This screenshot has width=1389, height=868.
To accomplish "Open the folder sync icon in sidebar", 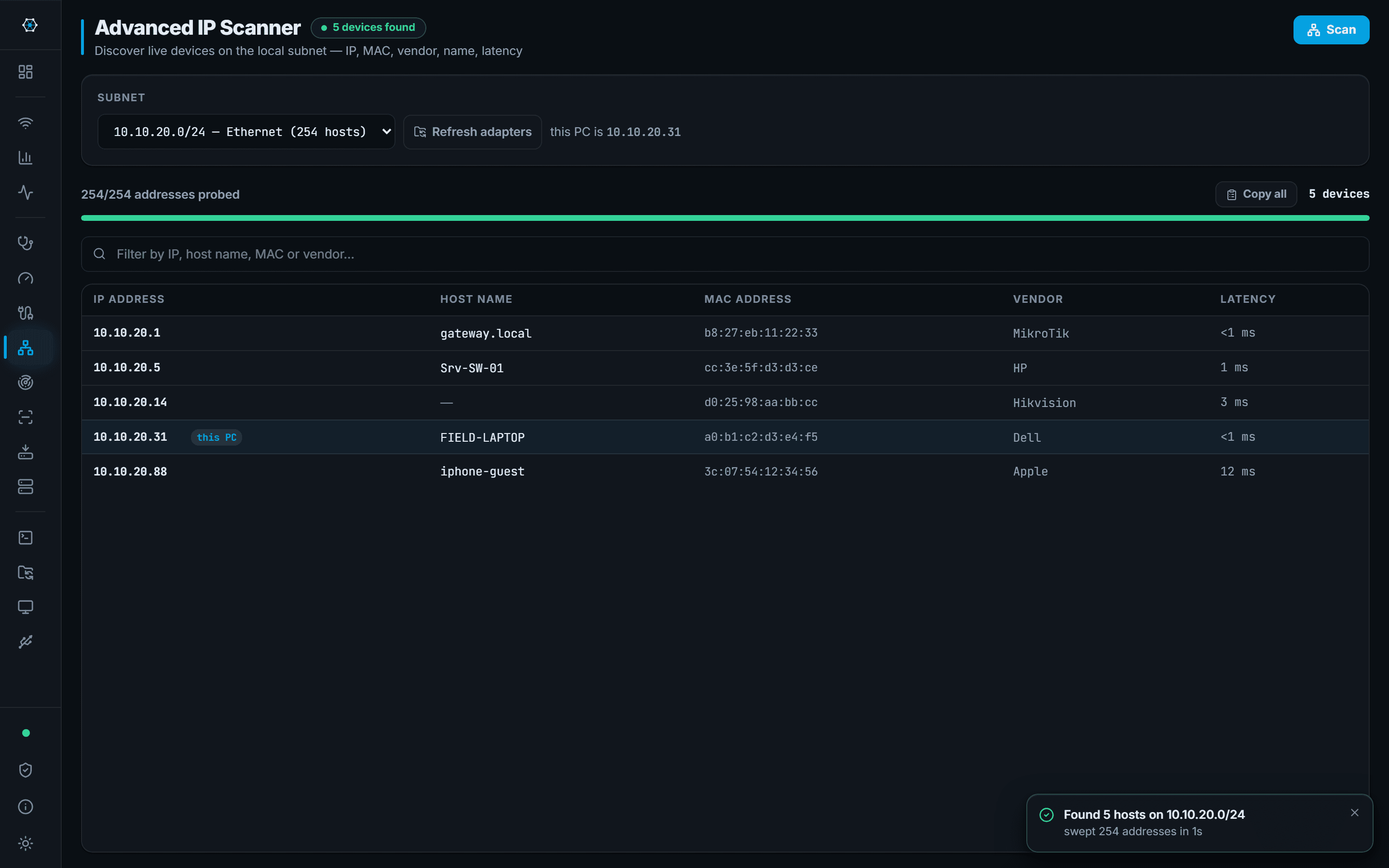I will point(25,572).
